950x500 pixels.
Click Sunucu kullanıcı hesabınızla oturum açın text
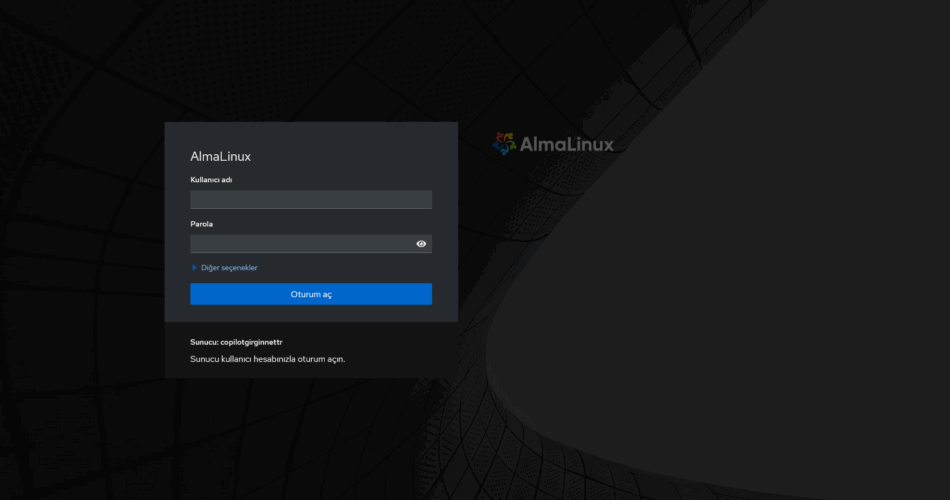click(268, 359)
